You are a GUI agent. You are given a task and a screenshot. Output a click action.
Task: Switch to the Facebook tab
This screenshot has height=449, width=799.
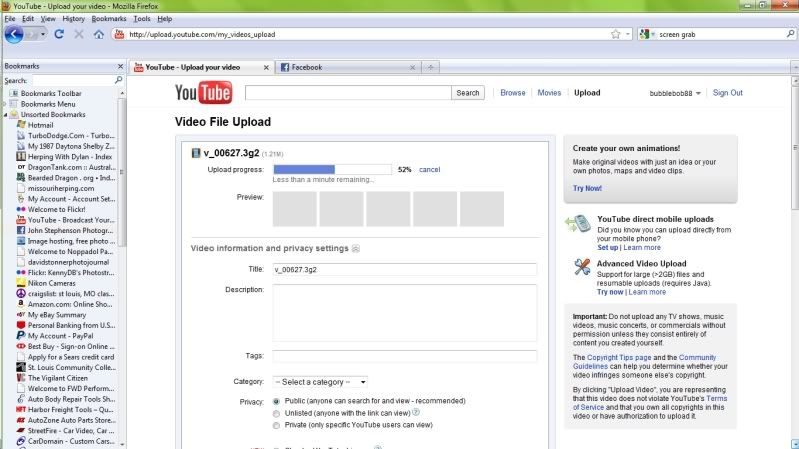pos(348,67)
